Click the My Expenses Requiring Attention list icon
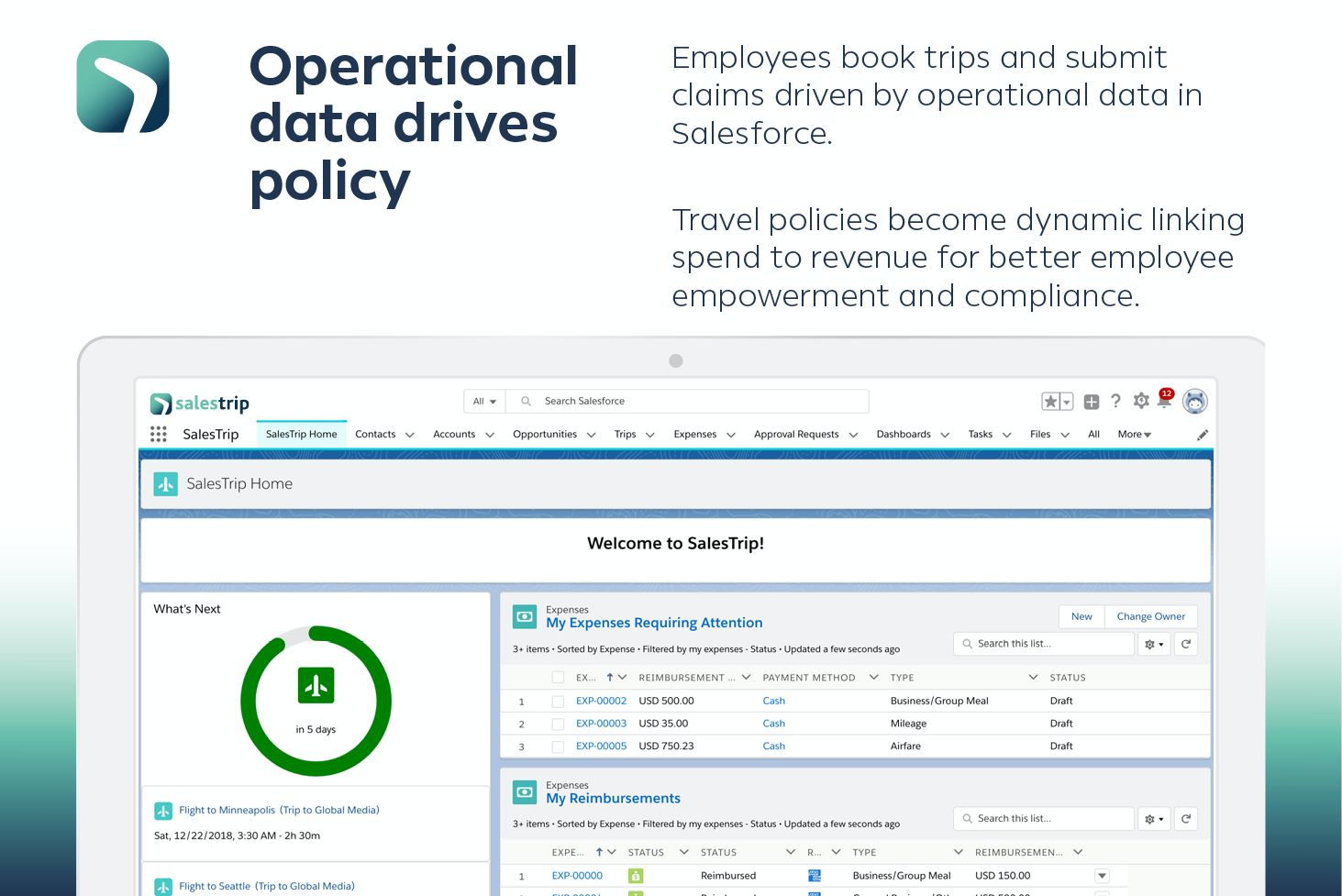 pyautogui.click(x=525, y=616)
